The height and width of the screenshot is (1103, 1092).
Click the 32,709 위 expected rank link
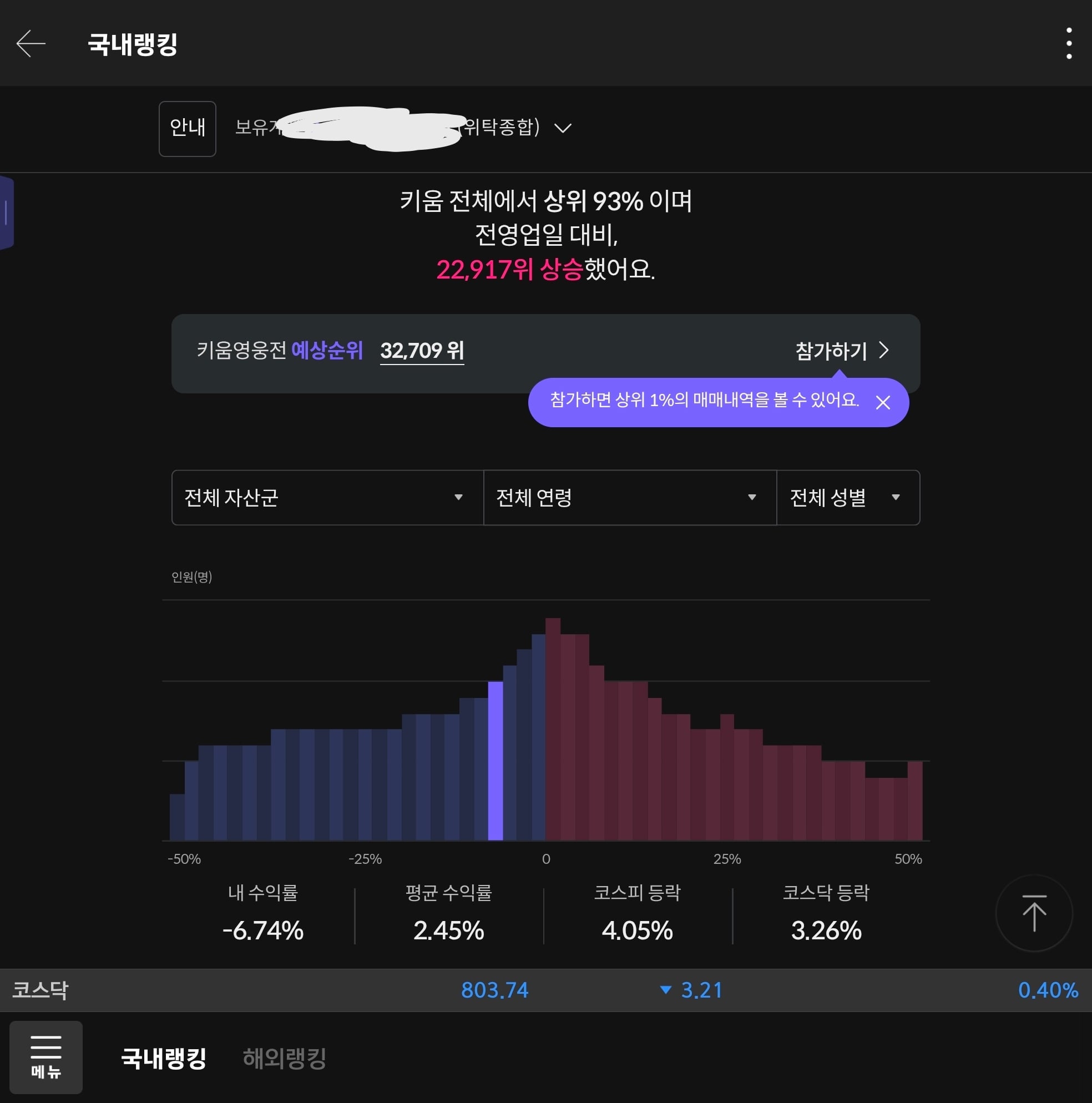(x=422, y=351)
